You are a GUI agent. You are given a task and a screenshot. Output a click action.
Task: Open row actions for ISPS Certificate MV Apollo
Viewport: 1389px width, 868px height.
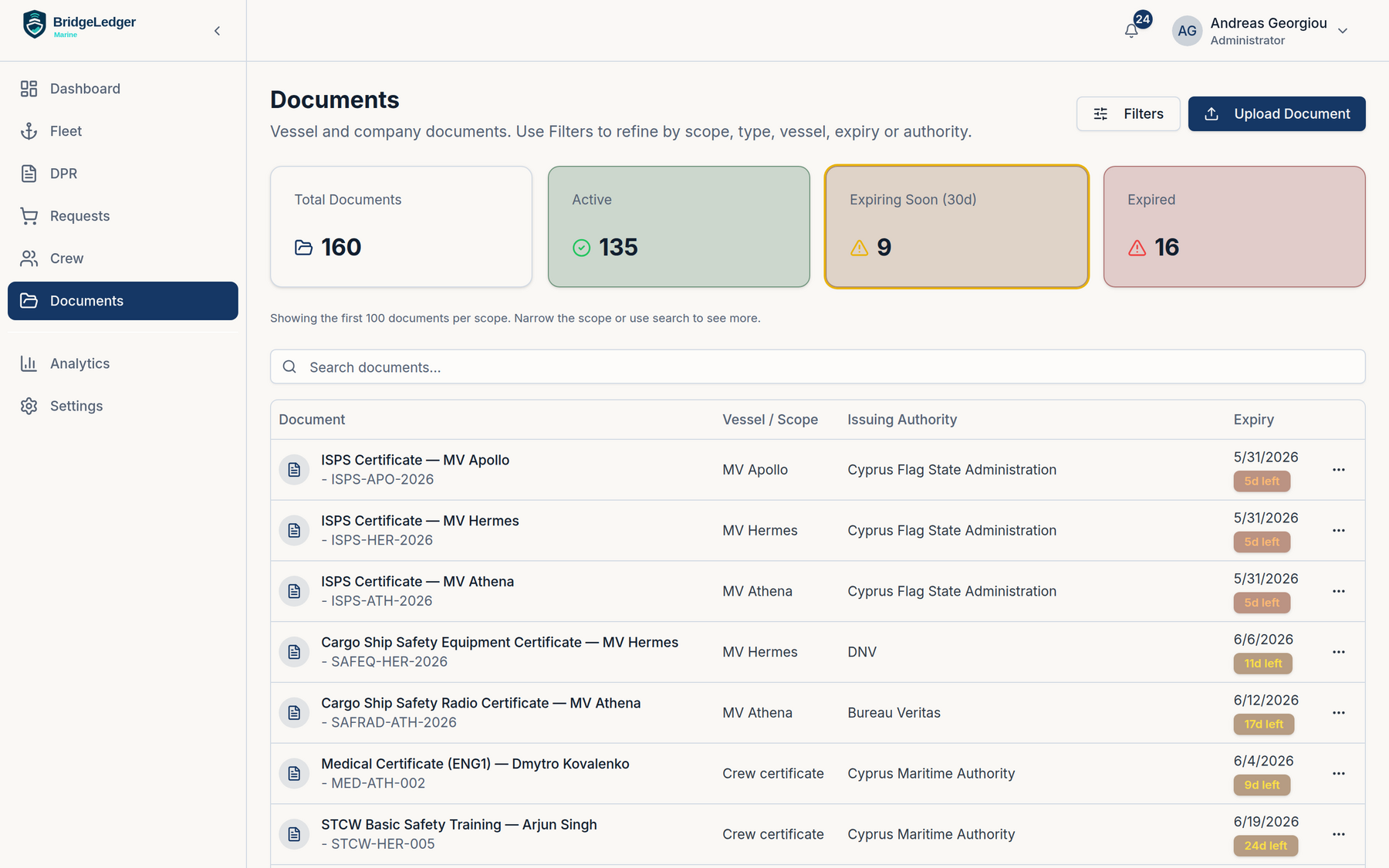[x=1339, y=470]
